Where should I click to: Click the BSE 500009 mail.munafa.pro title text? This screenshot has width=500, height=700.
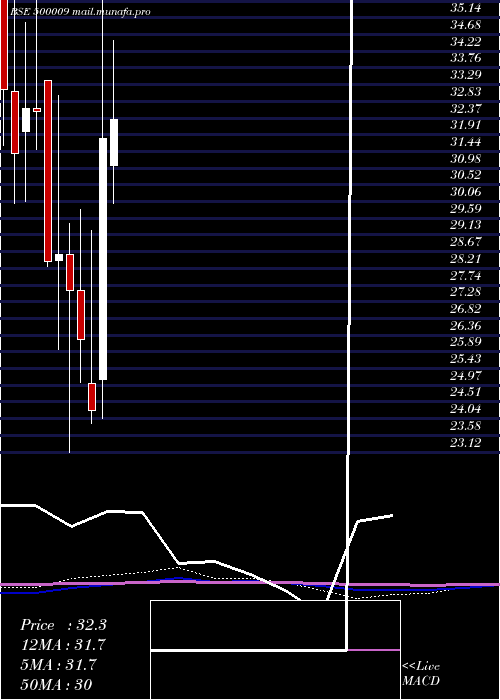click(x=80, y=12)
